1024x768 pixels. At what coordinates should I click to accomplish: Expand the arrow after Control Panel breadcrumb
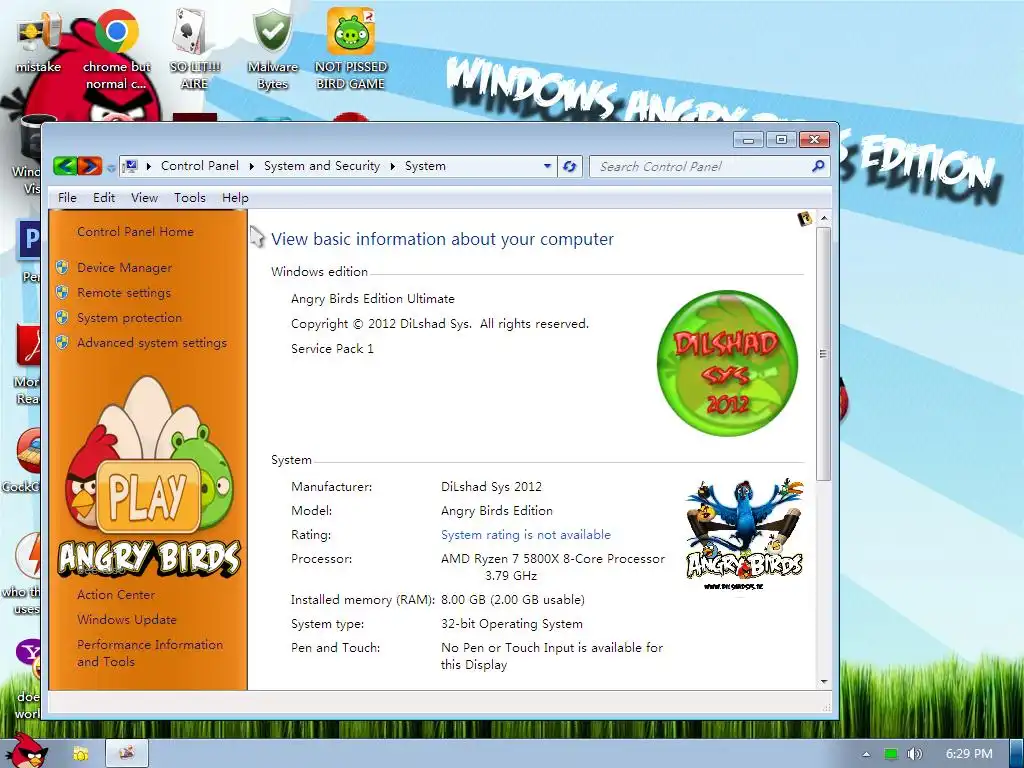251,167
